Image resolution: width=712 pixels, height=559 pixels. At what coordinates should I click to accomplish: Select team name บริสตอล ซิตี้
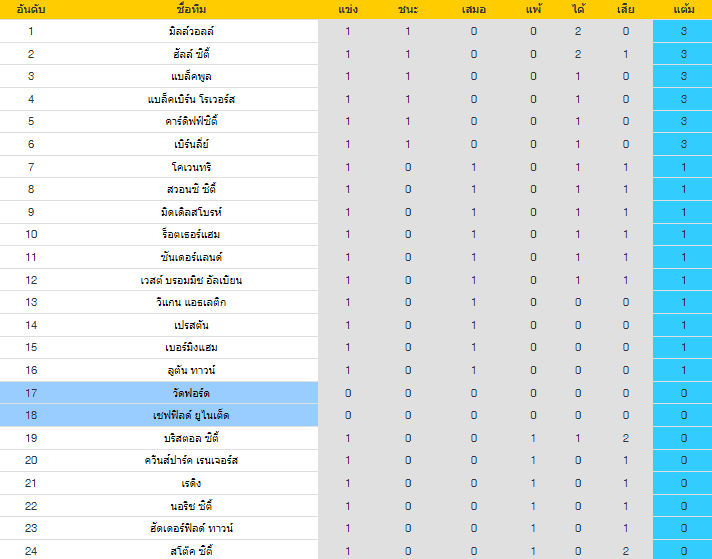pyautogui.click(x=191, y=438)
